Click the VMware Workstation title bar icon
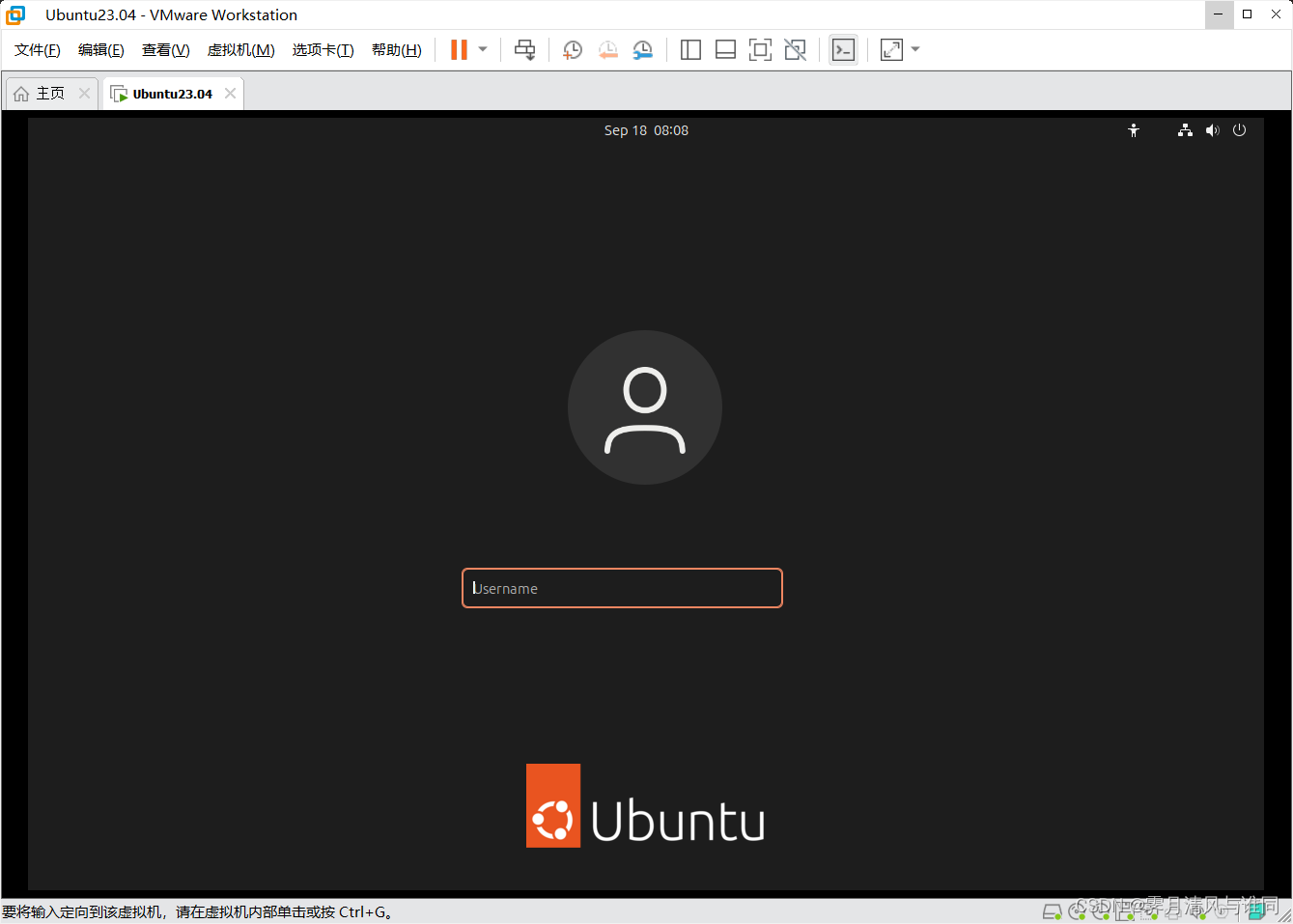Viewport: 1293px width, 924px height. click(x=16, y=14)
